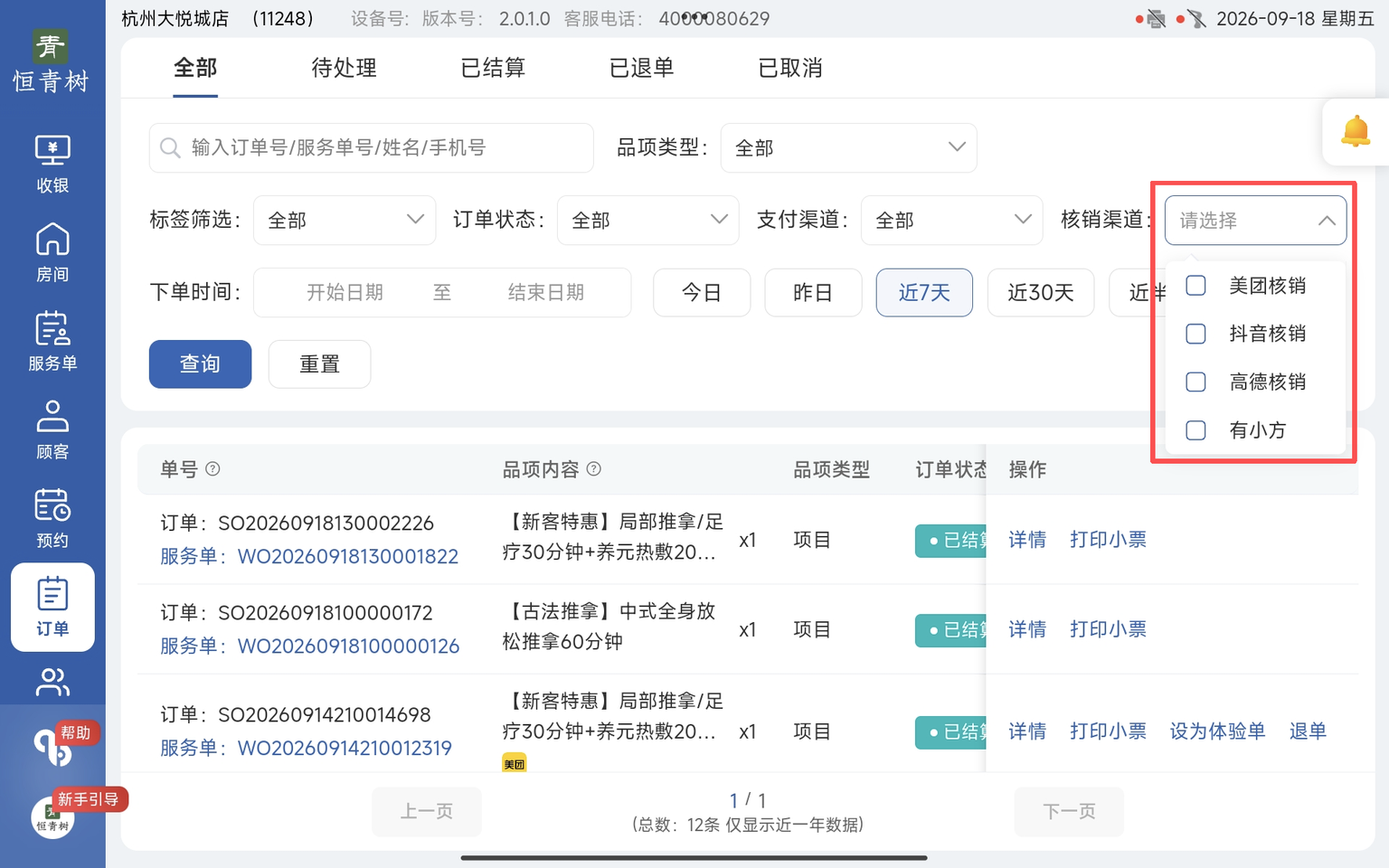Click 退单 for order SO20260914210014698
Viewport: 1389px width, 868px height.
1308,731
